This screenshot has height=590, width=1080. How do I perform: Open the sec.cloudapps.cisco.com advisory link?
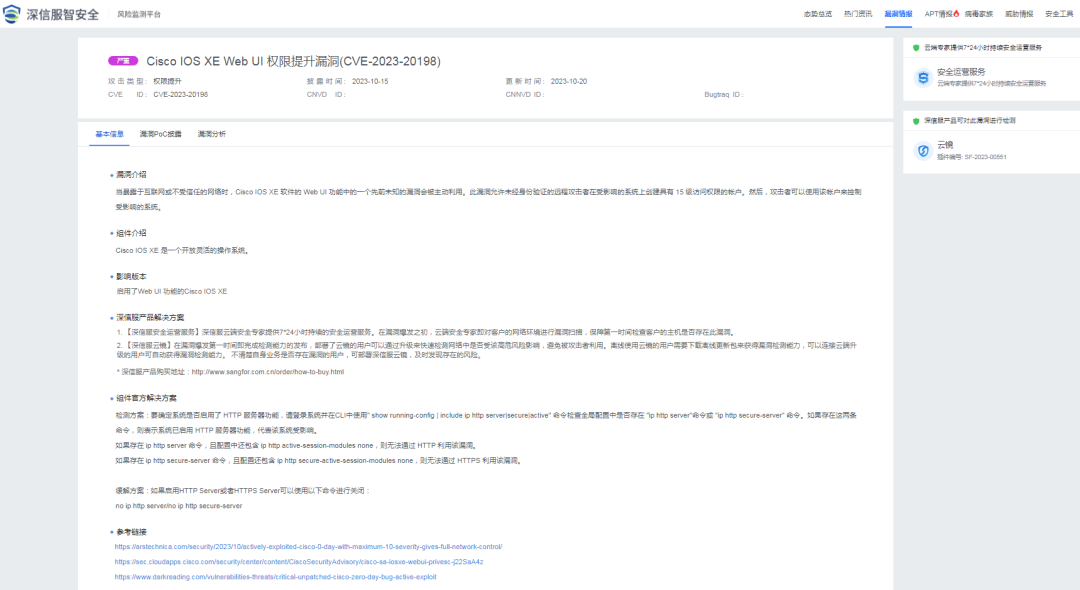(x=299, y=562)
